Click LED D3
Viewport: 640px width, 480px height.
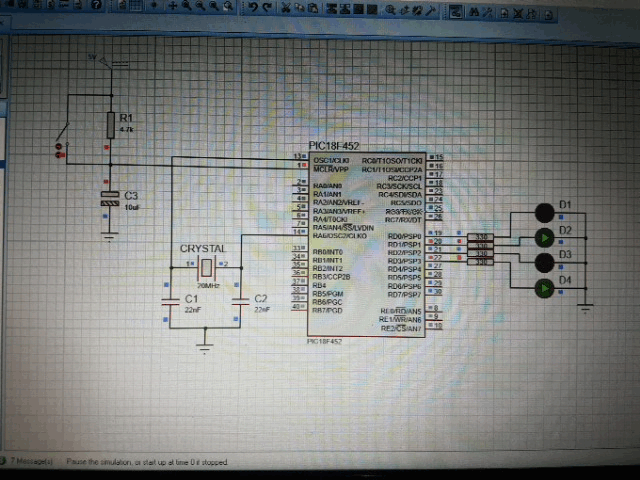[x=544, y=263]
